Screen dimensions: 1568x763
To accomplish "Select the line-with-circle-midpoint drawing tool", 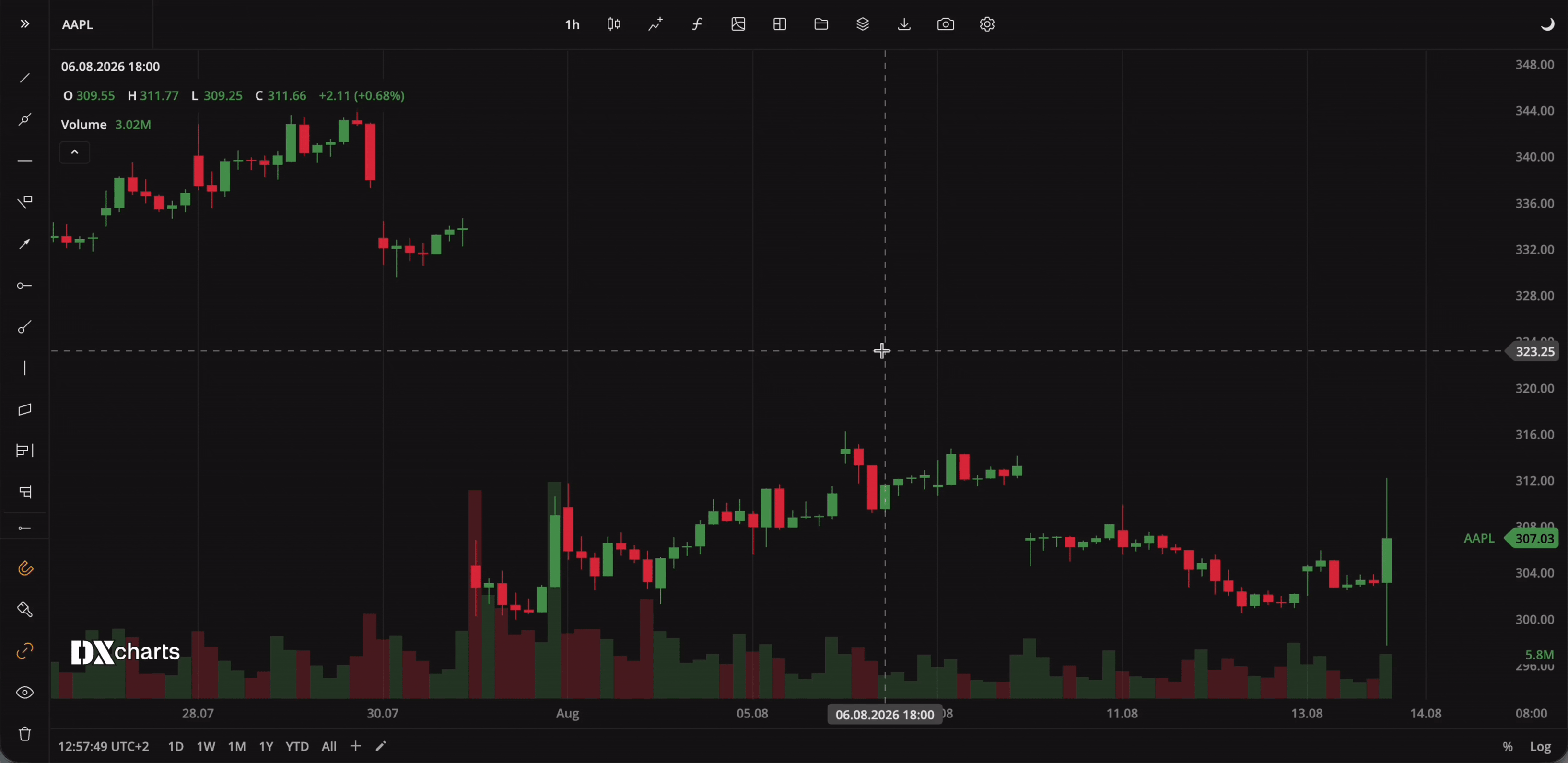I will 25,119.
